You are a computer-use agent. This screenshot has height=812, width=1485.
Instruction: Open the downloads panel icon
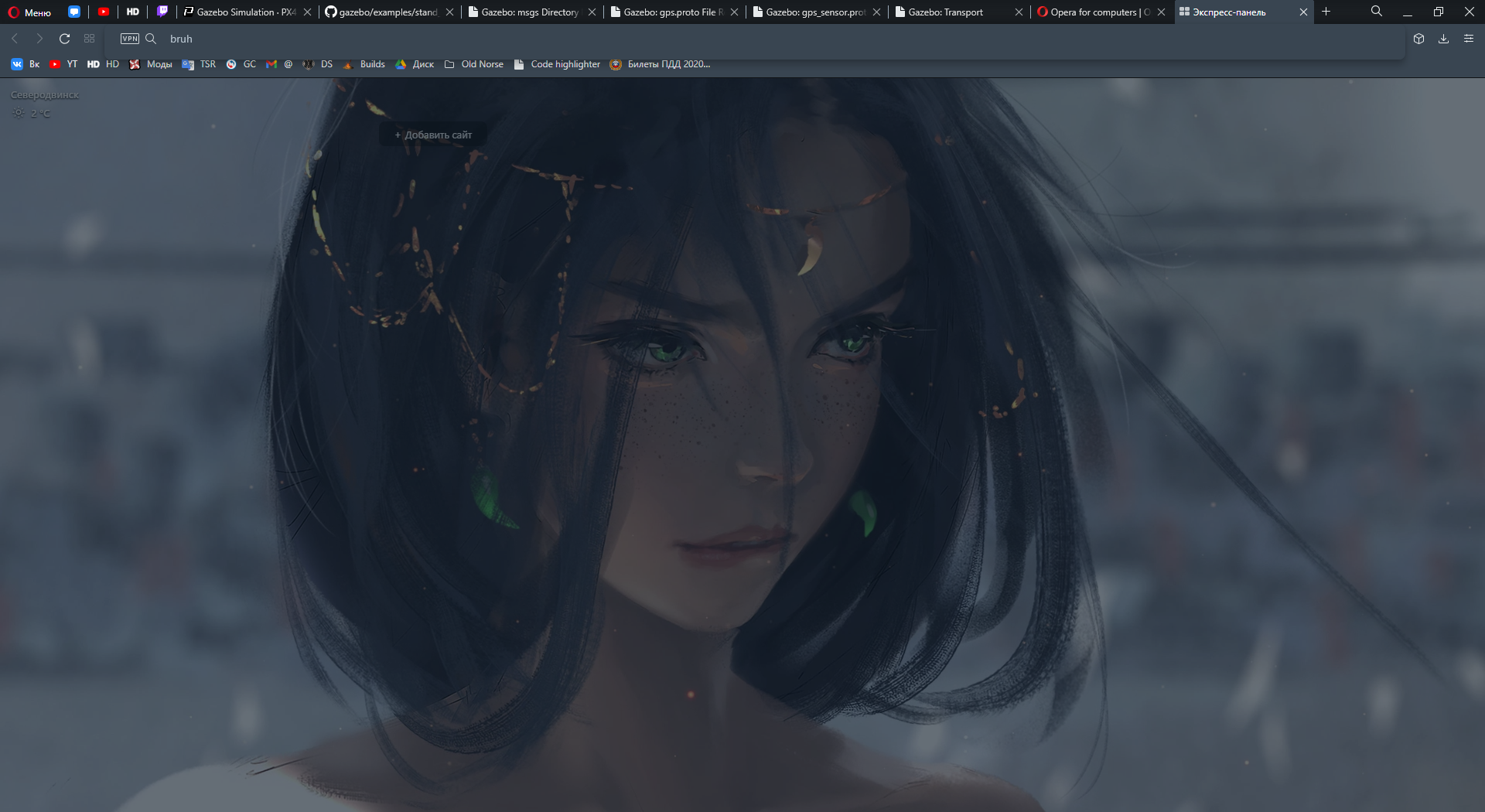point(1443,39)
